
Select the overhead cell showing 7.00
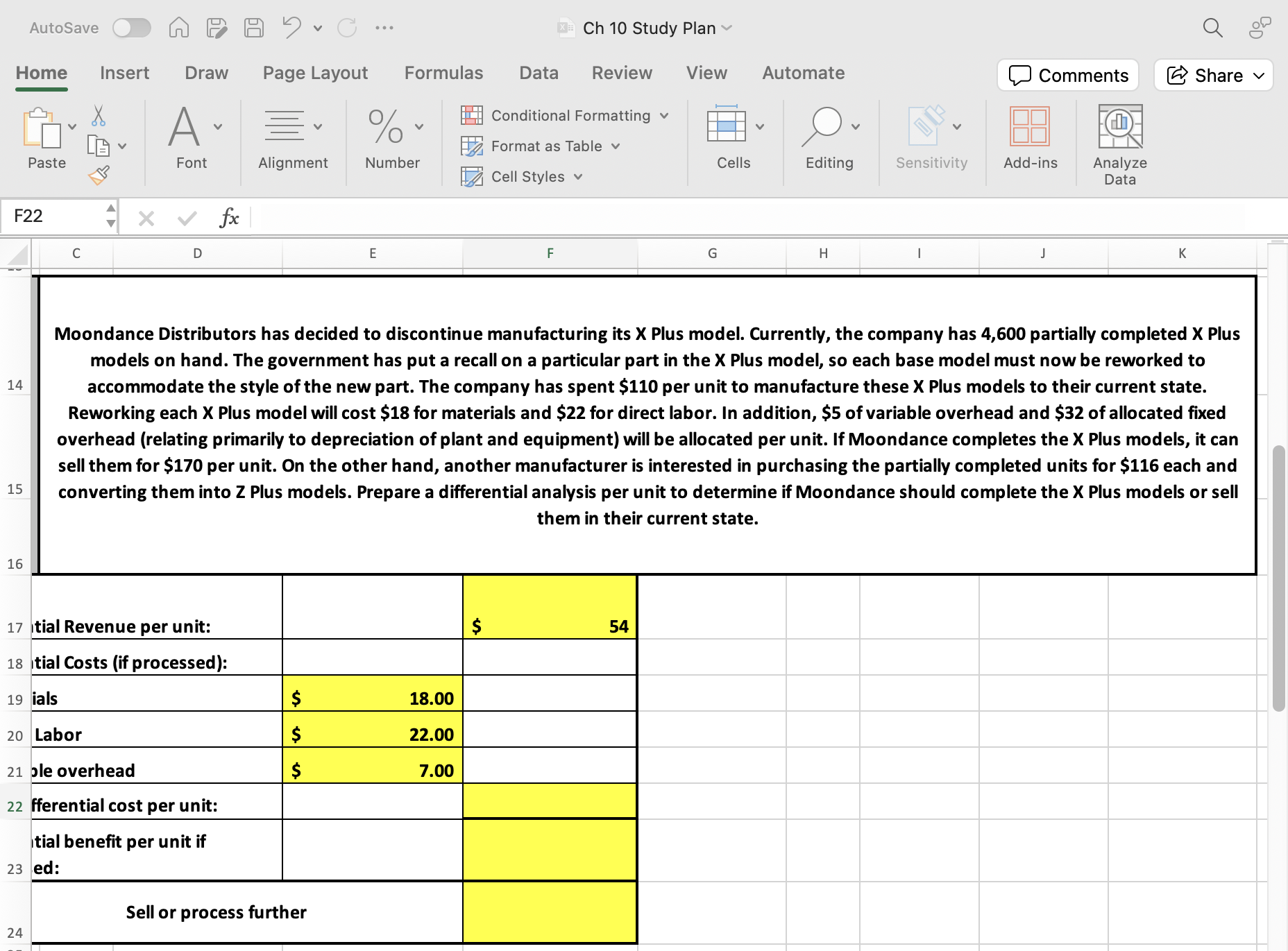tap(373, 766)
